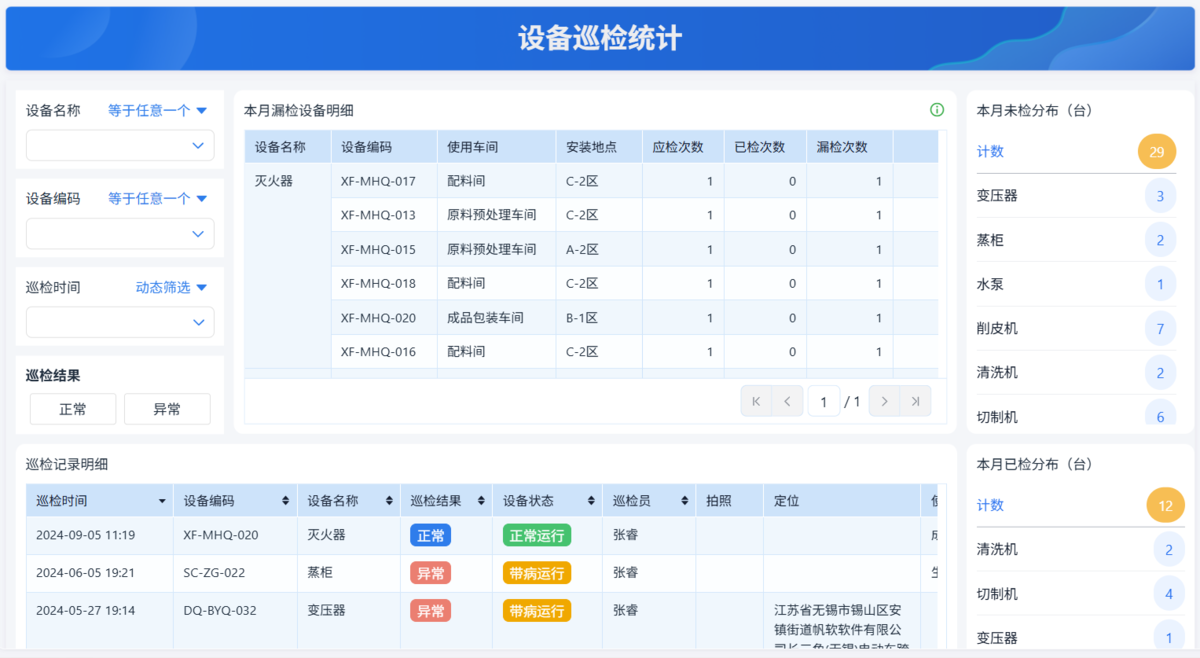Click the orange 29 count badge
This screenshot has width=1200, height=658.
[1156, 152]
